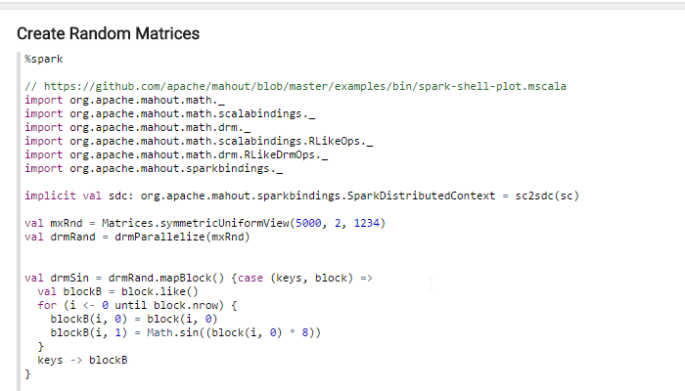Screen dimensions: 685x391
Task: Click line importing mahout.sparkbindings._
Action: [154, 169]
